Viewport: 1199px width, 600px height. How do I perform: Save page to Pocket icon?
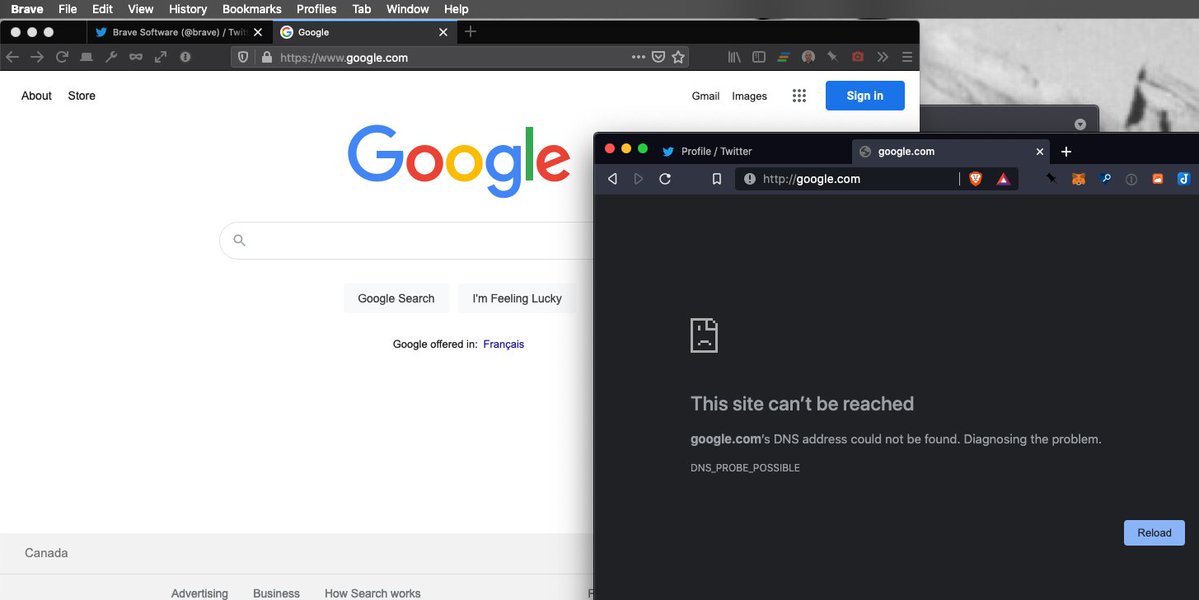coord(658,57)
